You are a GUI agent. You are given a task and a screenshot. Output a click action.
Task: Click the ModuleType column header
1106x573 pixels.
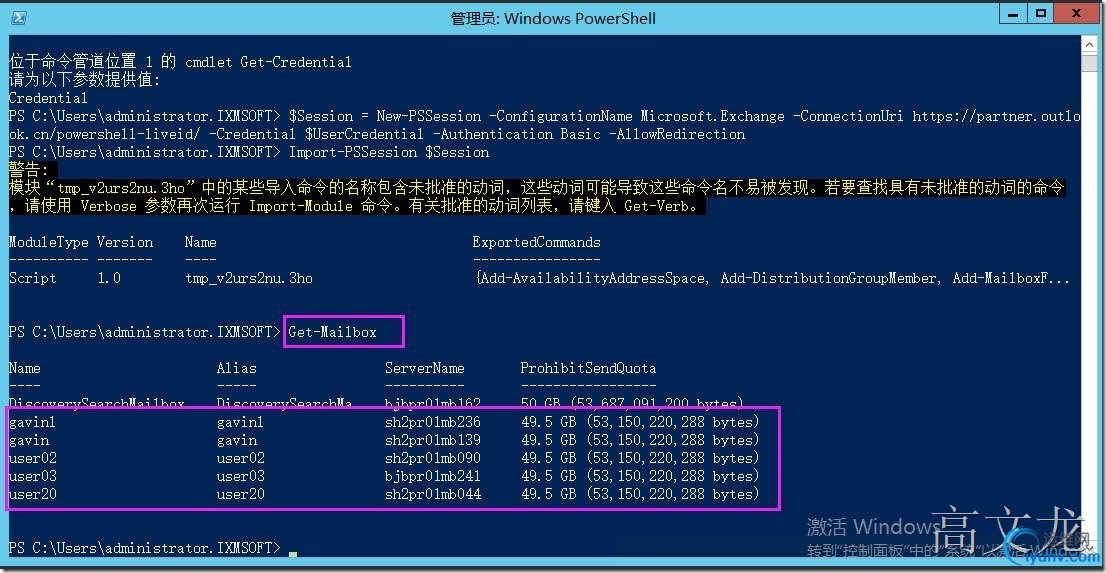[49, 242]
